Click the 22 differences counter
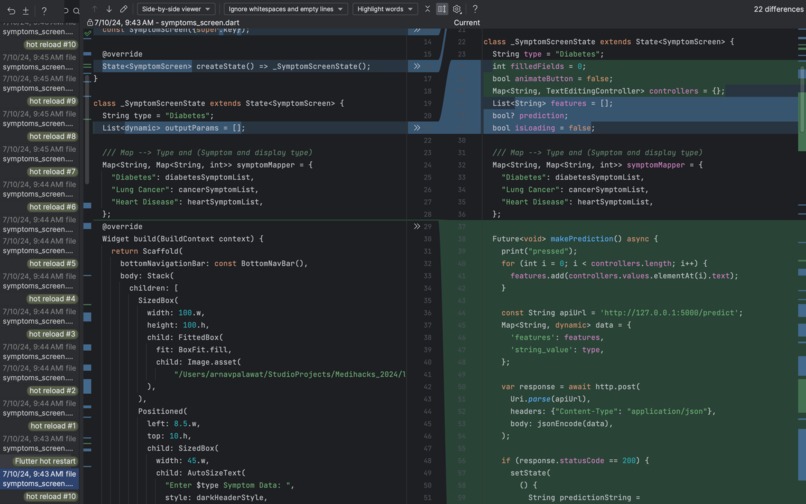 coord(778,9)
